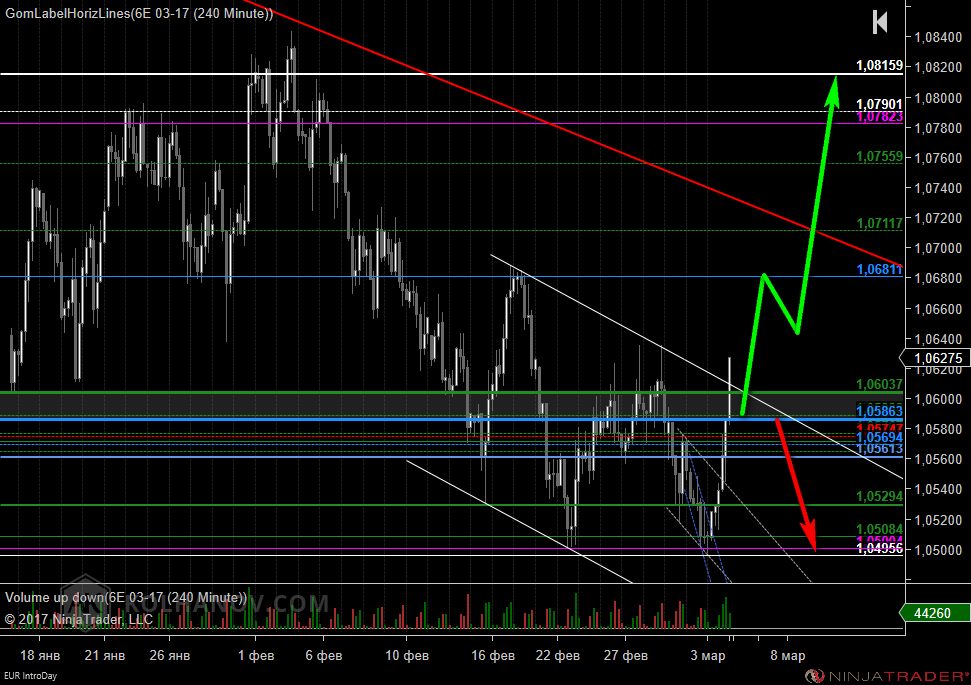Click the 1,06600 price axis tick

pyautogui.click(x=938, y=308)
